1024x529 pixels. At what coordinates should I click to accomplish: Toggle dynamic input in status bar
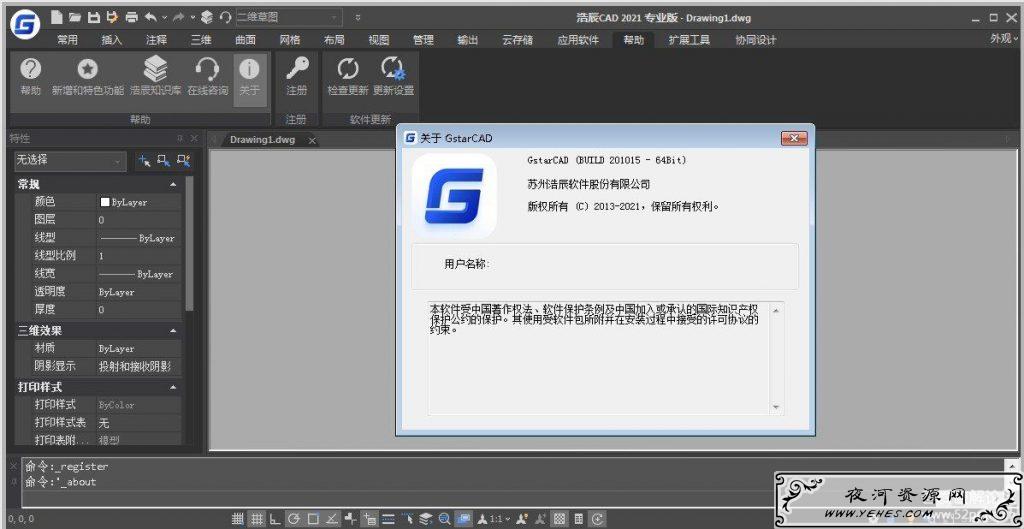370,519
